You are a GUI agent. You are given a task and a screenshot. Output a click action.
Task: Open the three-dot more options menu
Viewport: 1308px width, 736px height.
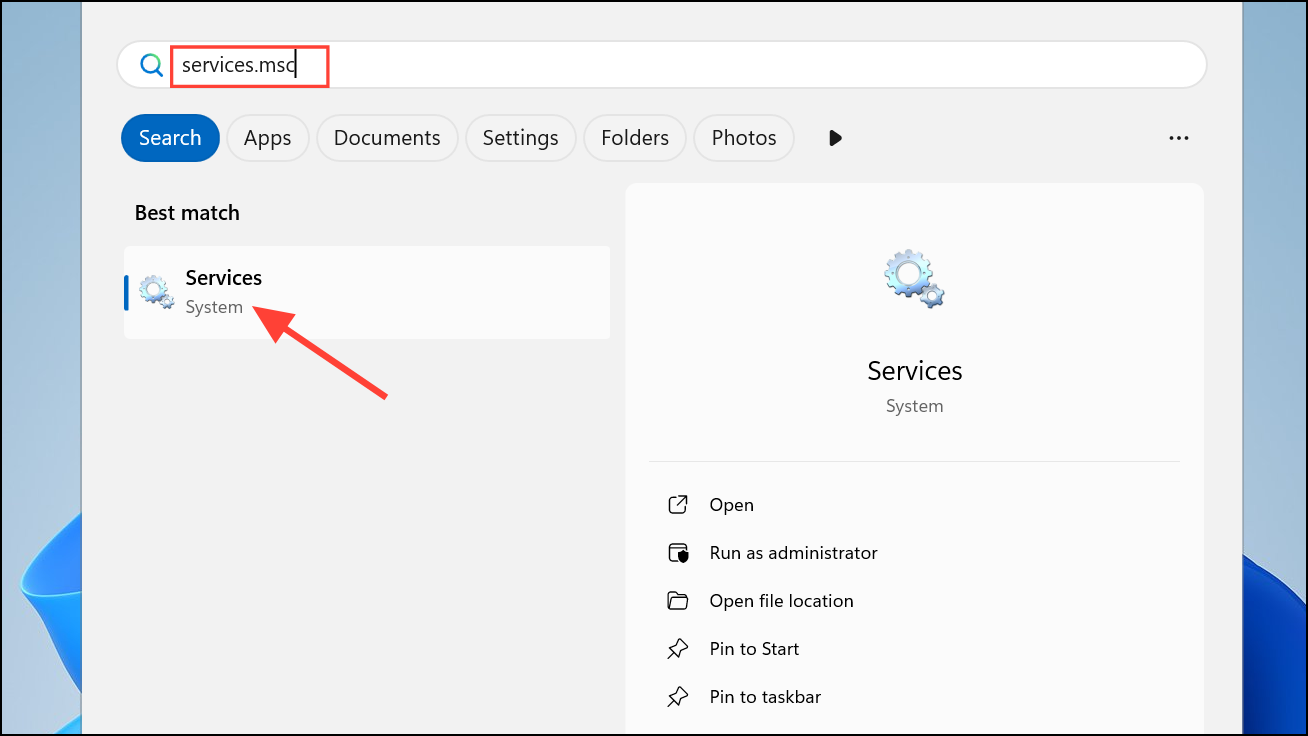(1179, 138)
